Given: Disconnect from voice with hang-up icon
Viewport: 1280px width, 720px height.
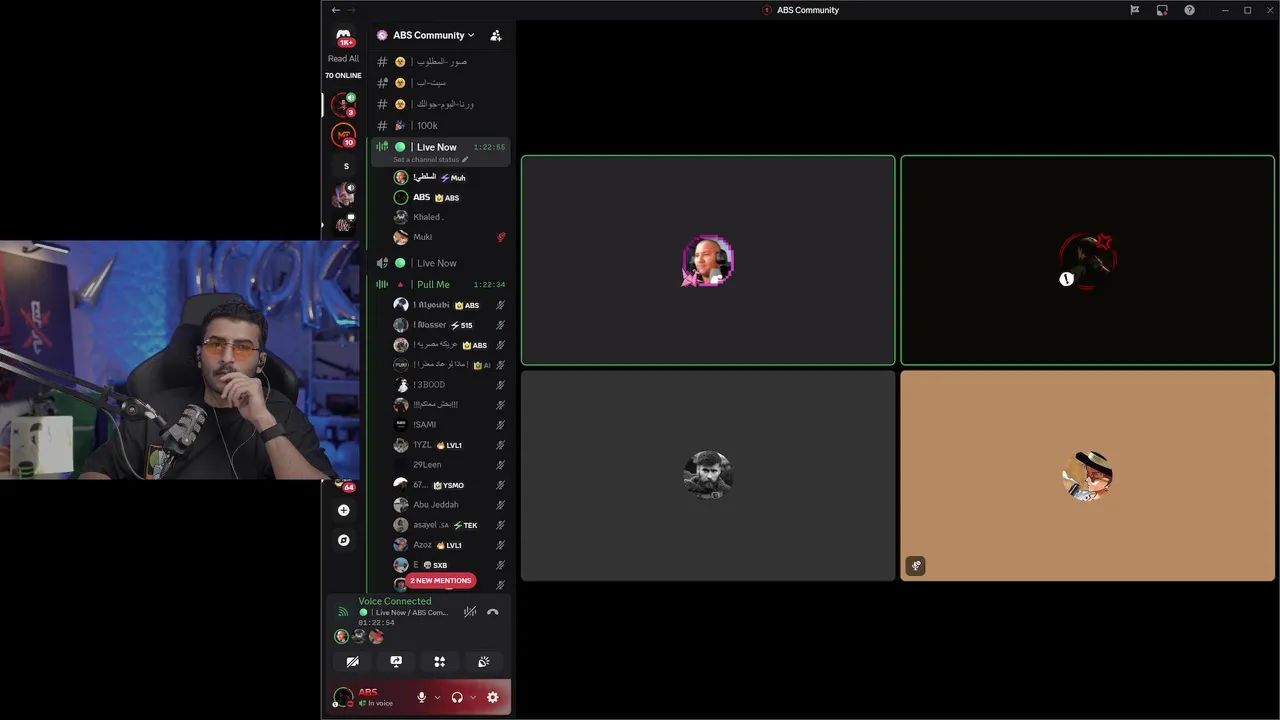Looking at the screenshot, I should click(x=493, y=612).
